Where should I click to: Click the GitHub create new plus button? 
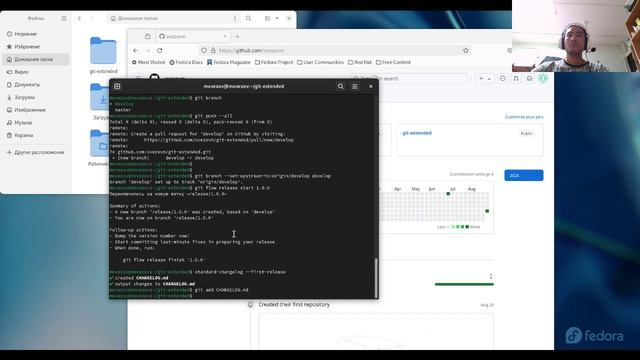point(484,78)
